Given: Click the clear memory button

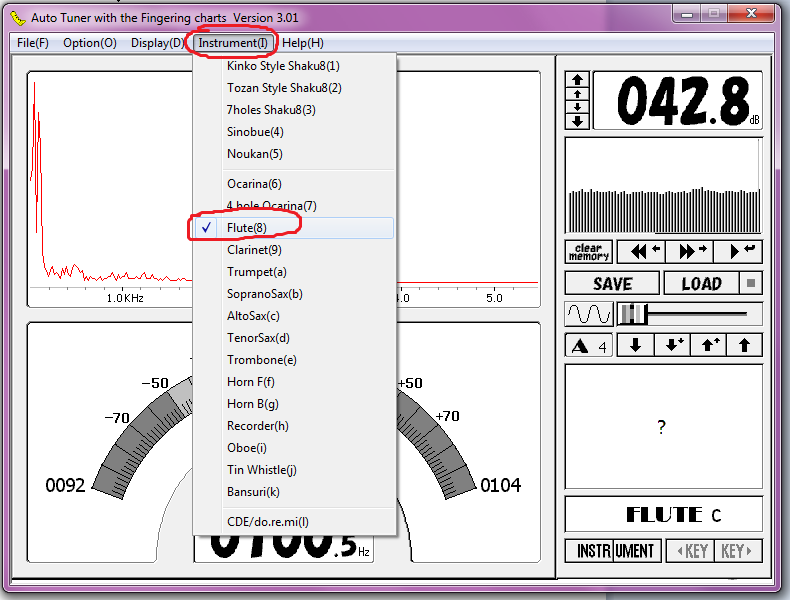Looking at the screenshot, I should 588,251.
